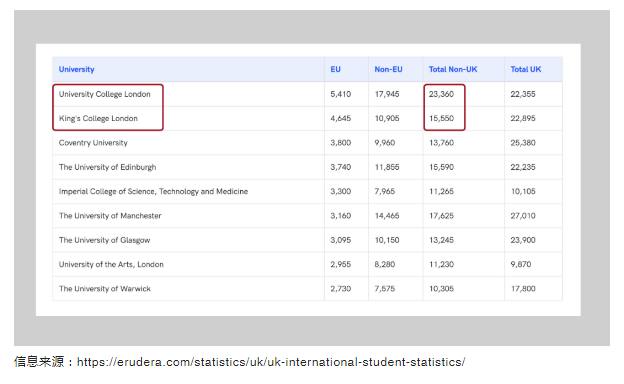Click Total UK value 22,235
The image size is (624, 384).
(523, 167)
